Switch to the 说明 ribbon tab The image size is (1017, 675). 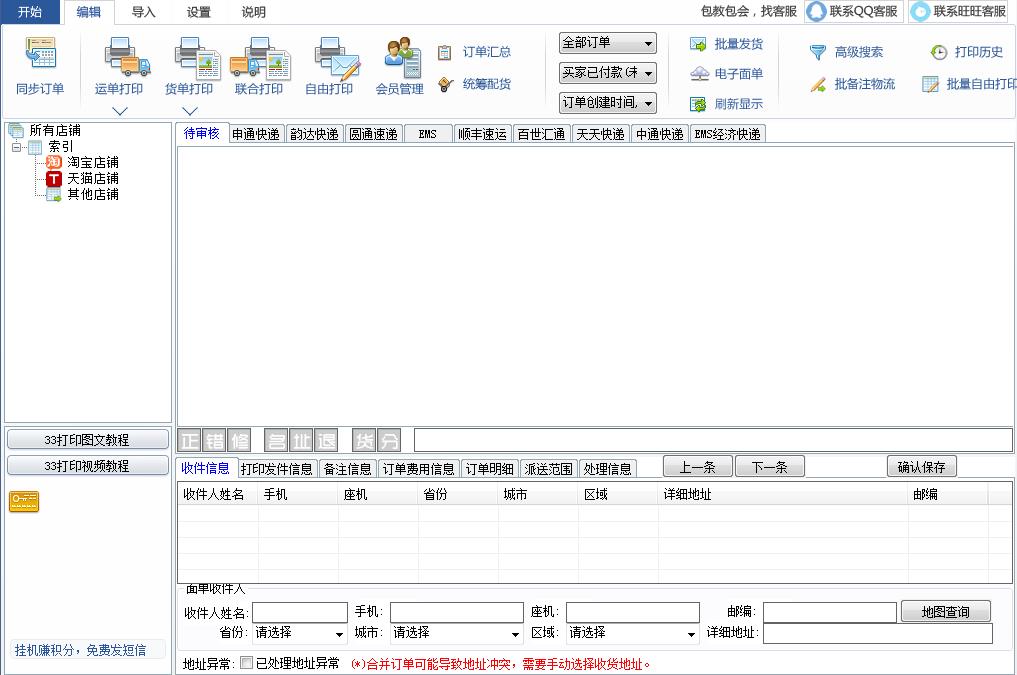254,12
